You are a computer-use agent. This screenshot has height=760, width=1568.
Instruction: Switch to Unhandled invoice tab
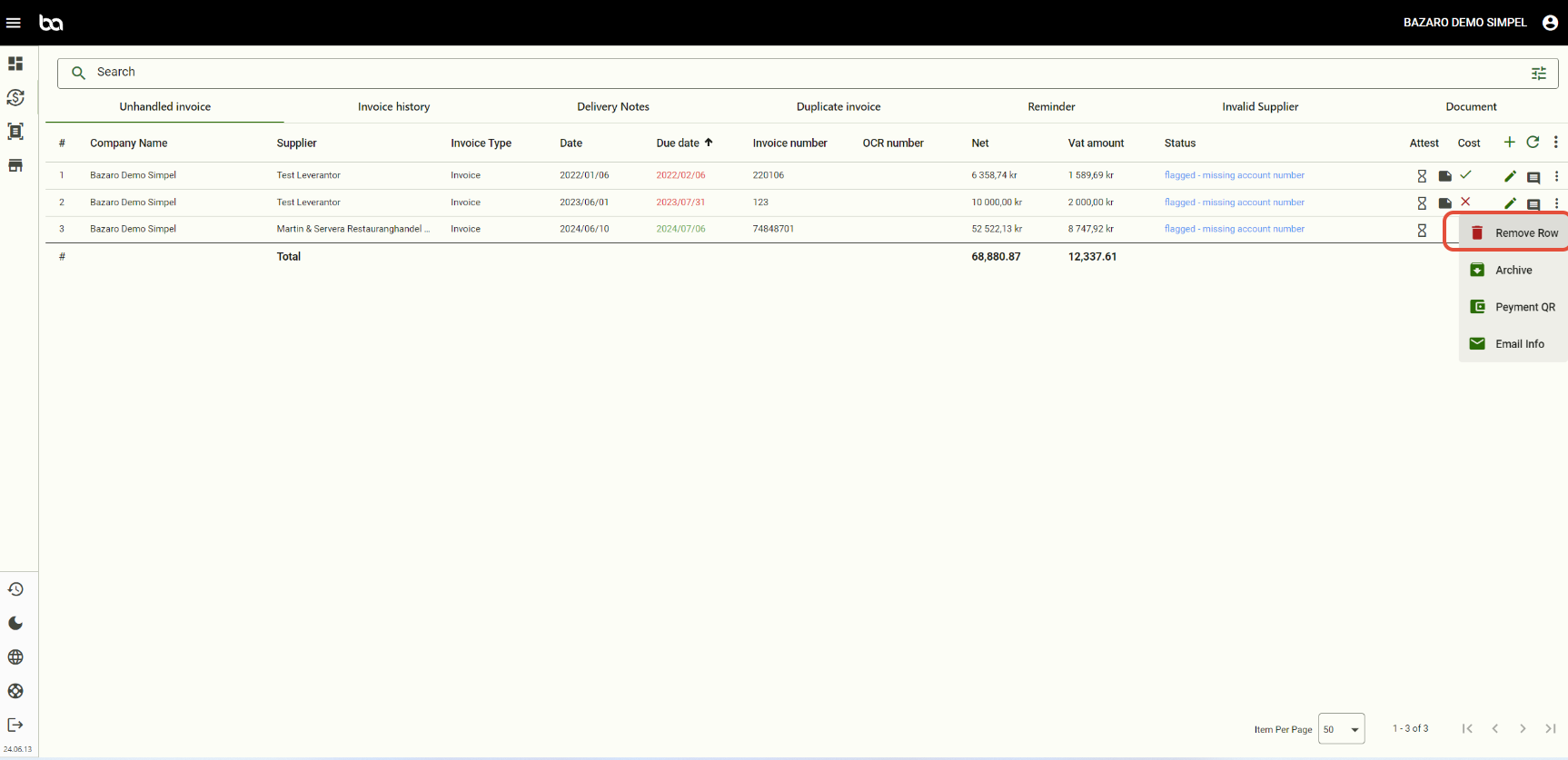pyautogui.click(x=164, y=106)
